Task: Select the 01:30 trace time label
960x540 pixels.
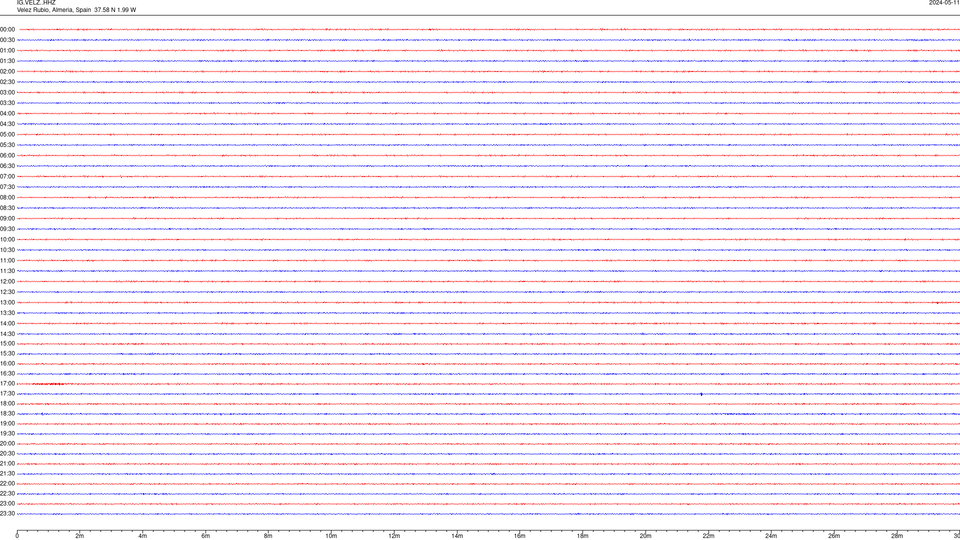Action: coord(7,61)
